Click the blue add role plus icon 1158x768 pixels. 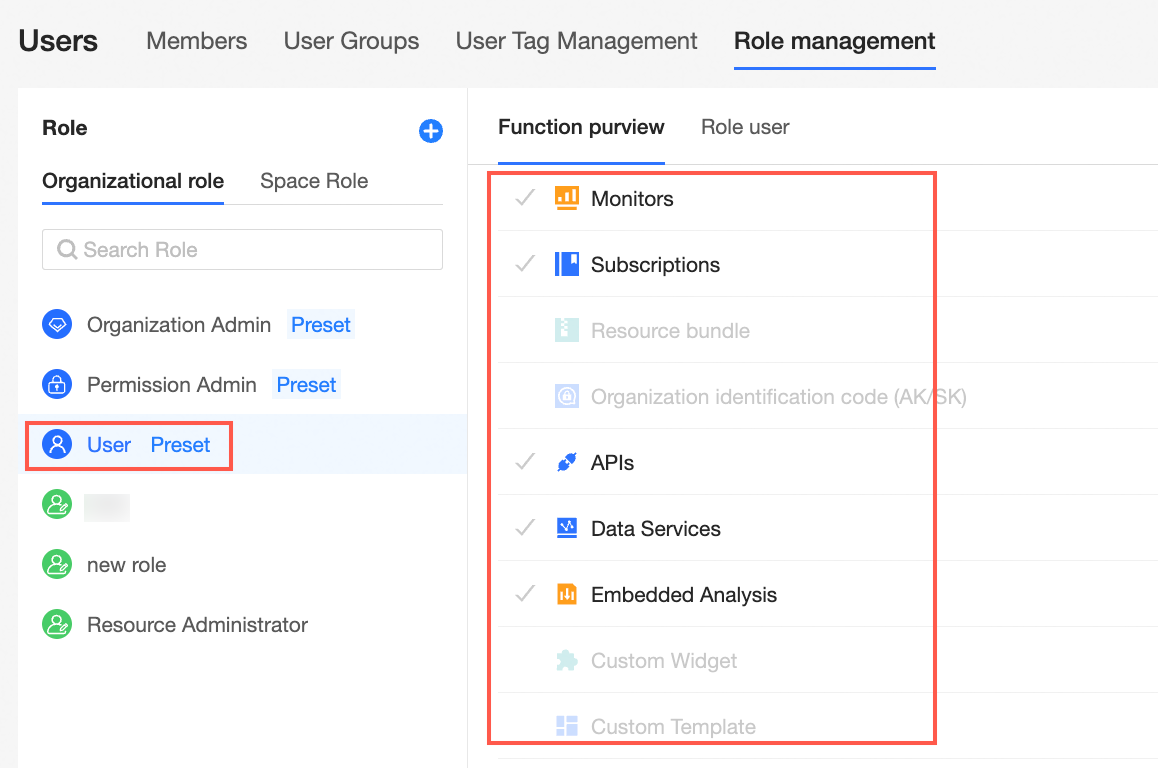pyautogui.click(x=431, y=131)
